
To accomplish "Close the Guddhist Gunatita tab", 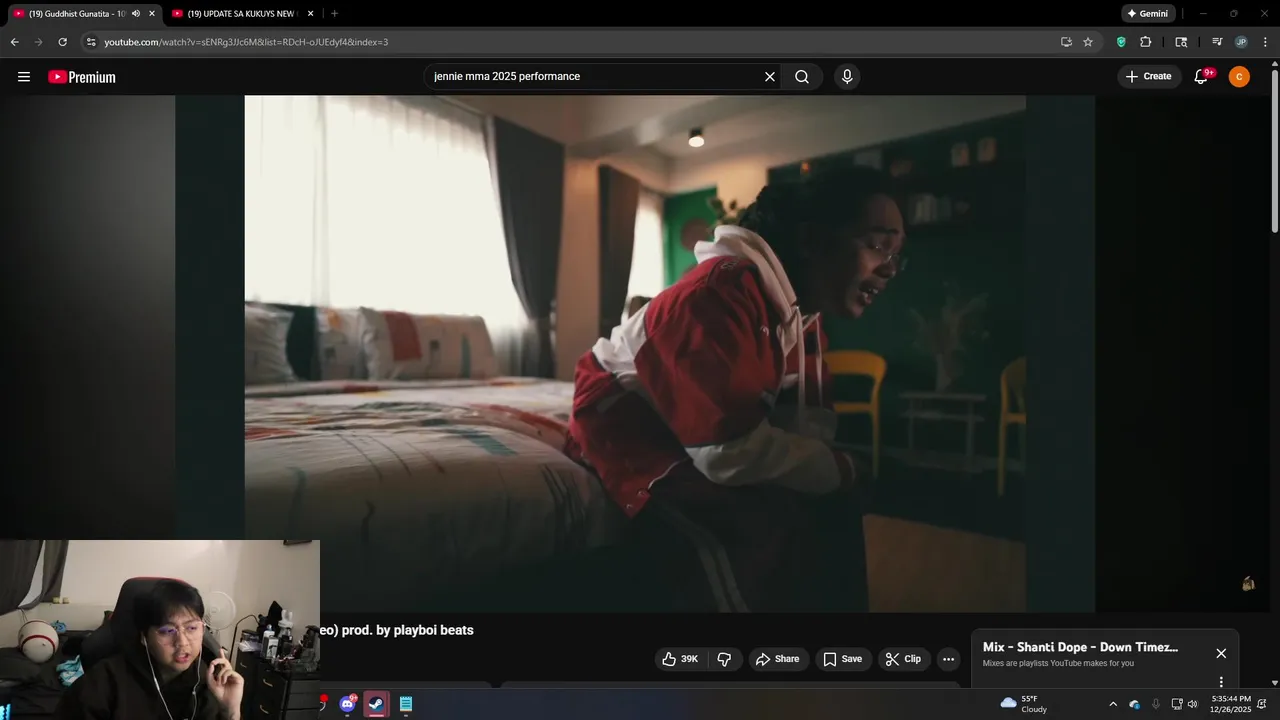I will coord(152,14).
